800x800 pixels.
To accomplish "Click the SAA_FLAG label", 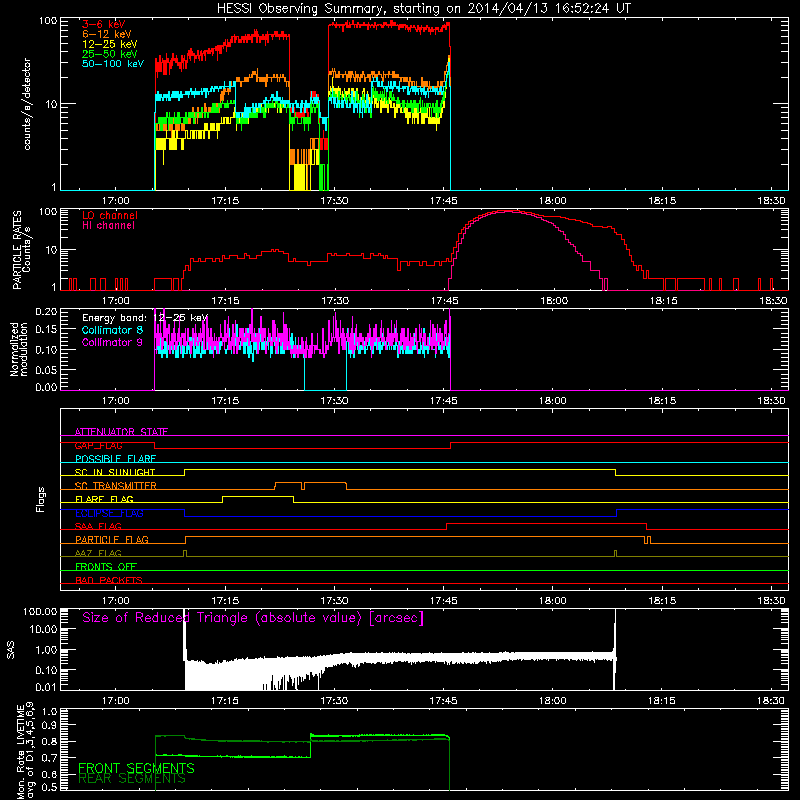I will click(x=98, y=526).
